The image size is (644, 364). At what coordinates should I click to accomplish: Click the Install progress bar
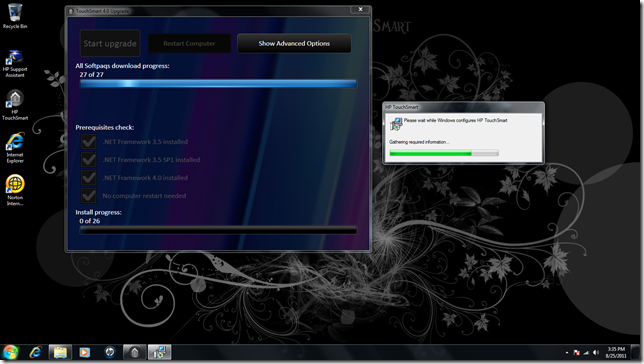(x=218, y=230)
